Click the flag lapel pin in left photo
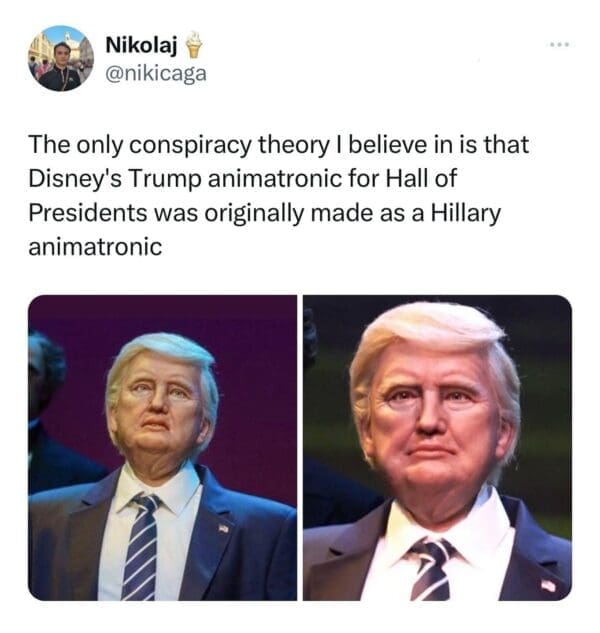 223,528
